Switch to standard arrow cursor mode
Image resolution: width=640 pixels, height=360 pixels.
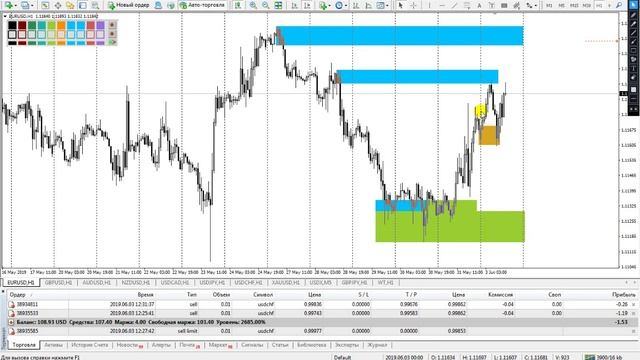click(400, 5)
